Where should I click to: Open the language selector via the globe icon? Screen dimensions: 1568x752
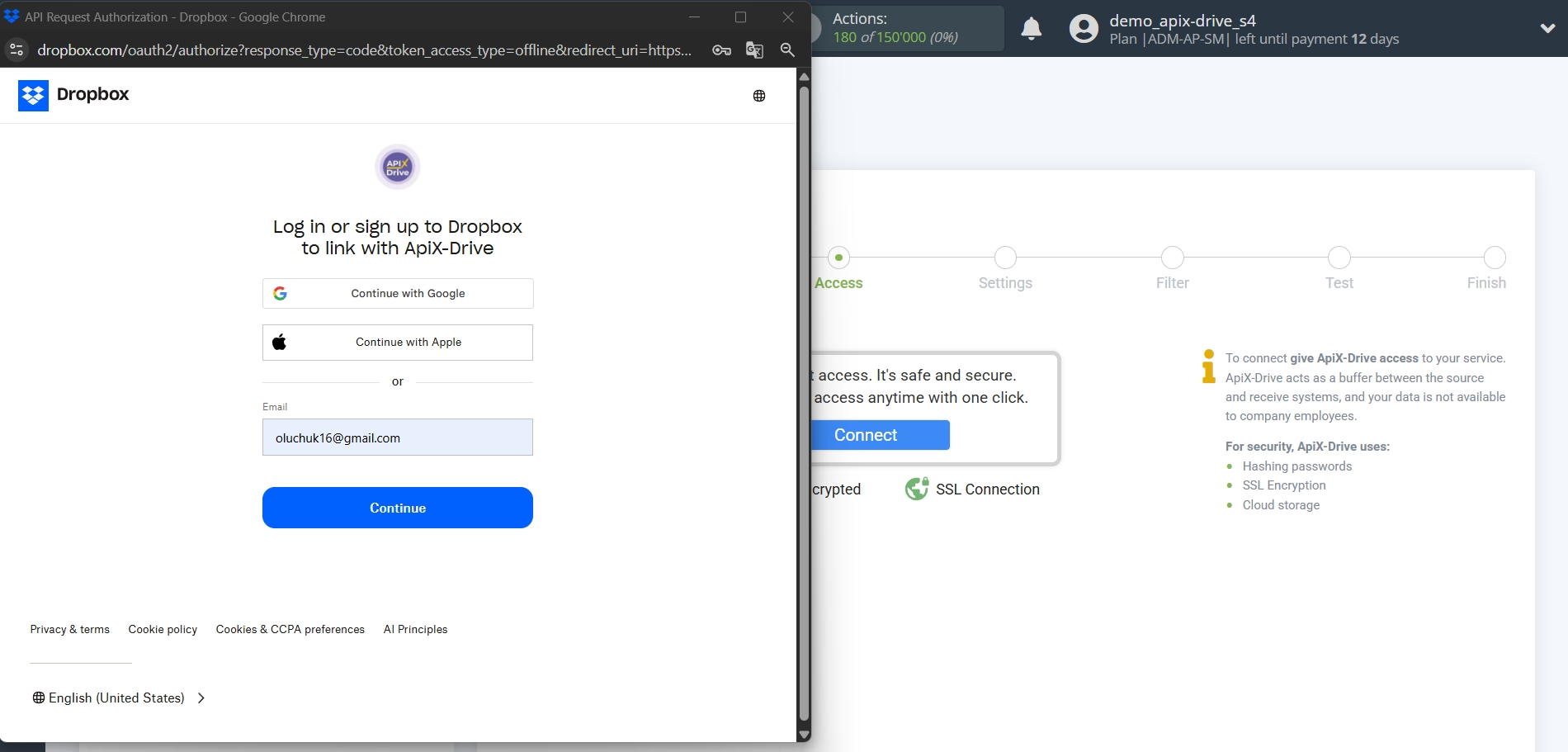click(758, 95)
